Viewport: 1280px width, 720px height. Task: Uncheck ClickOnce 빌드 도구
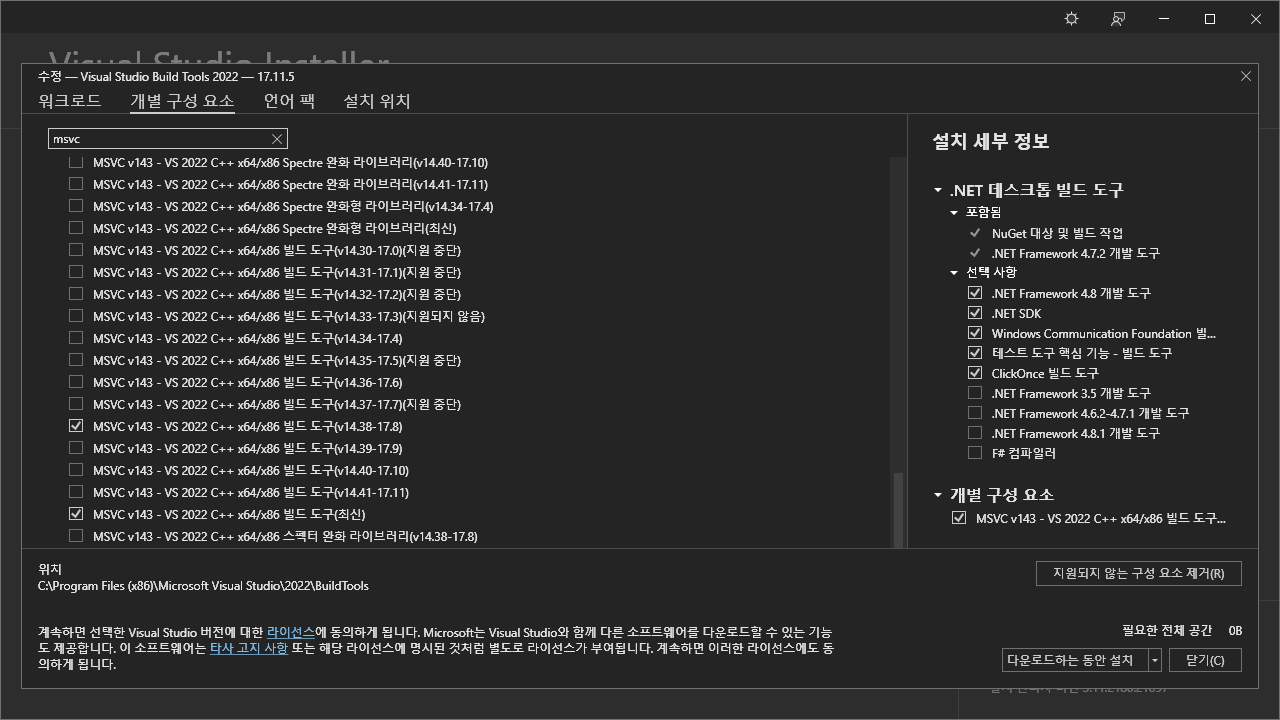pos(975,373)
